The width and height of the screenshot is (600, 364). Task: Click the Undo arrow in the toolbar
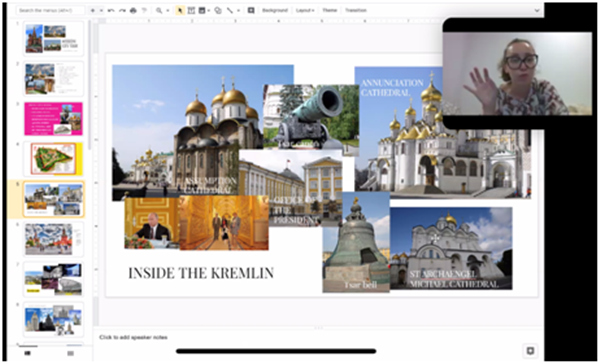point(111,11)
